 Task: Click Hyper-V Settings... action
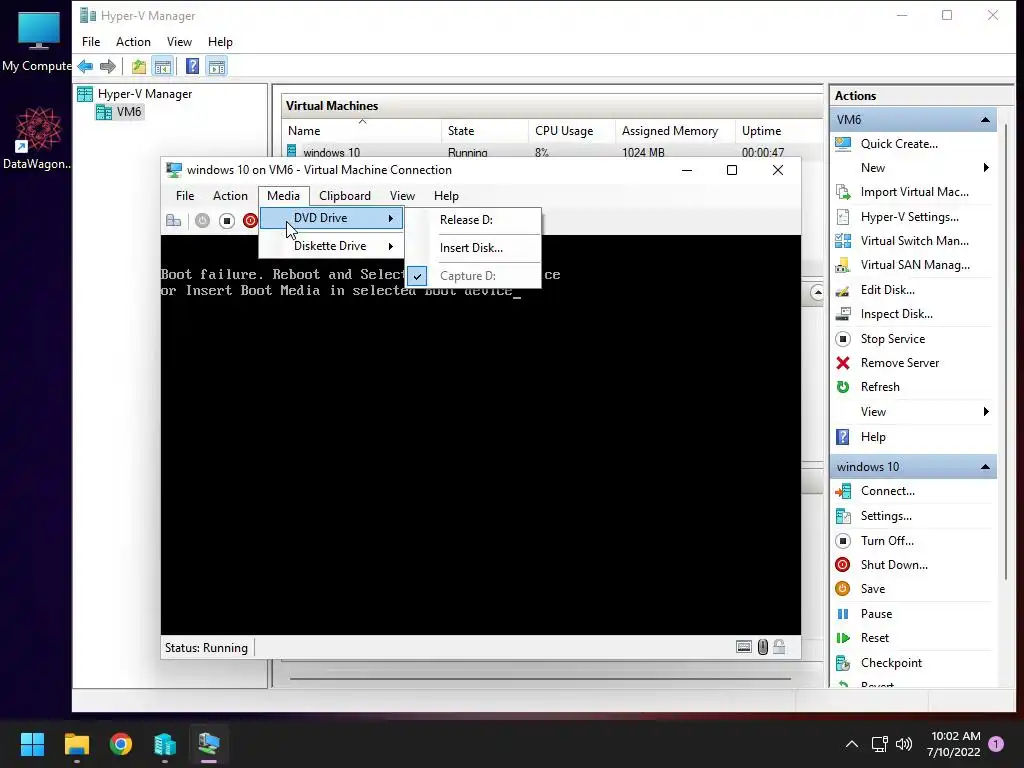pos(909,217)
